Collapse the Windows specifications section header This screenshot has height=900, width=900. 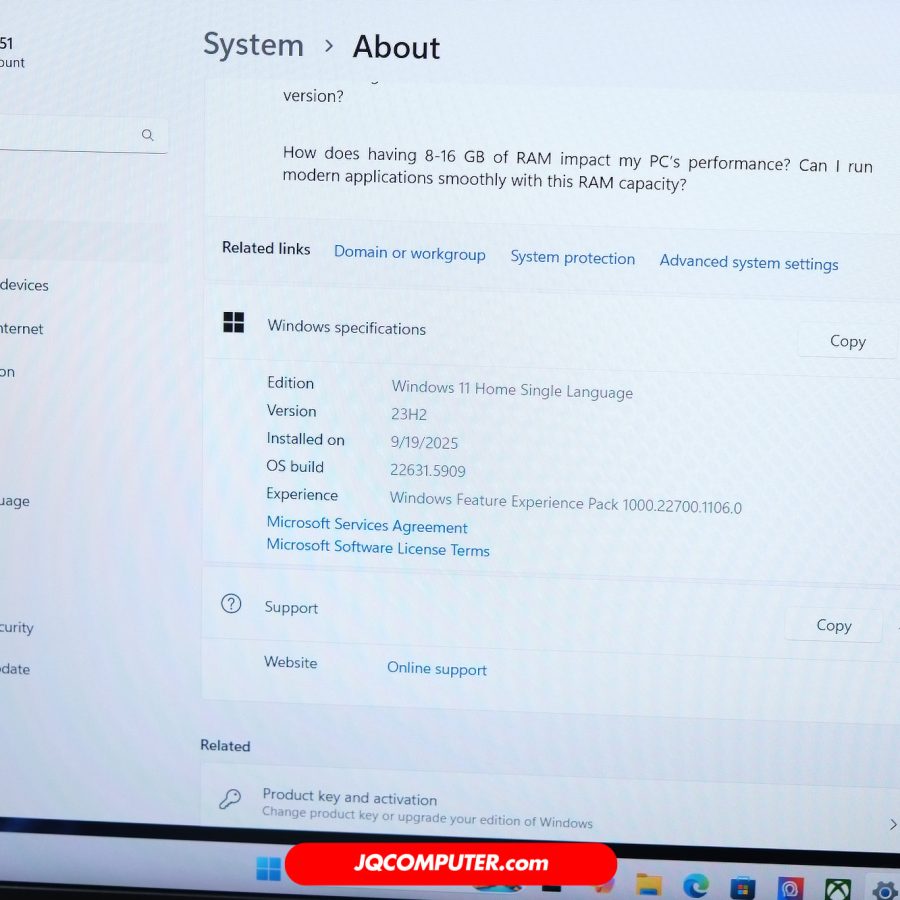(551, 333)
